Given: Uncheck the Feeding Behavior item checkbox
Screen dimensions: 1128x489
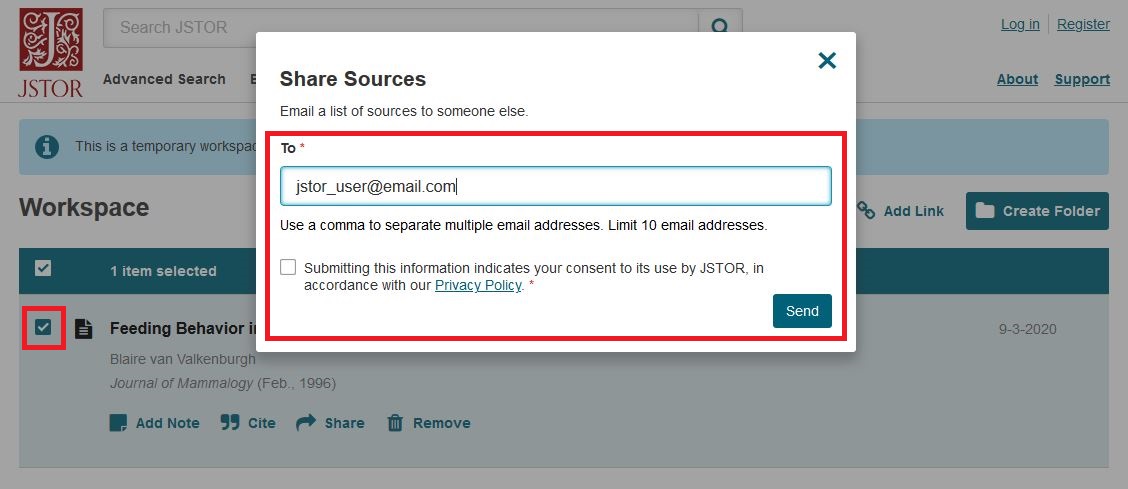Looking at the screenshot, I should tap(44, 328).
